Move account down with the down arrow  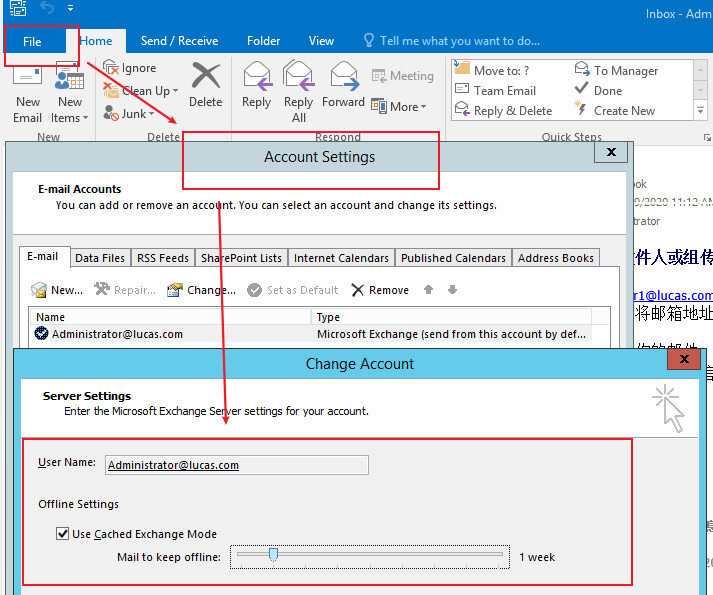pyautogui.click(x=452, y=289)
